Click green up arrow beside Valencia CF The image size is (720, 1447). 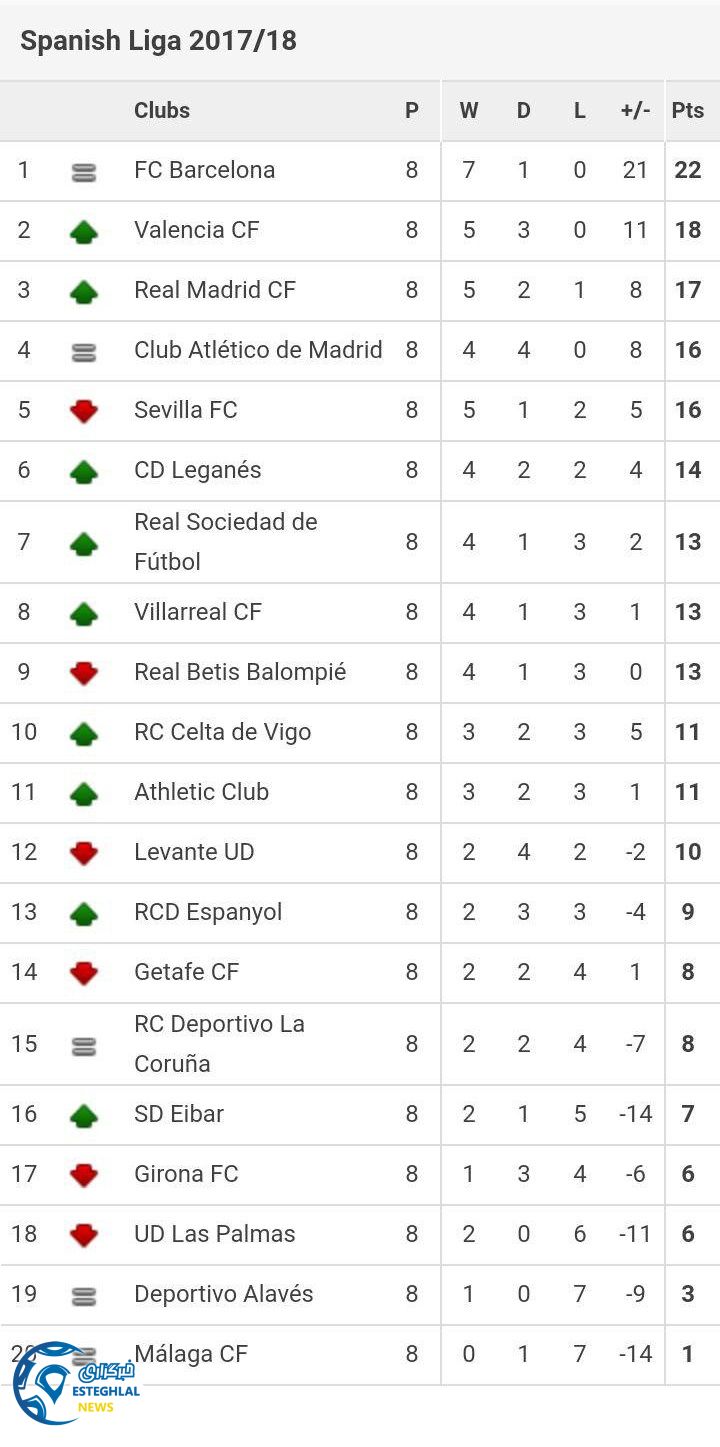[x=84, y=232]
